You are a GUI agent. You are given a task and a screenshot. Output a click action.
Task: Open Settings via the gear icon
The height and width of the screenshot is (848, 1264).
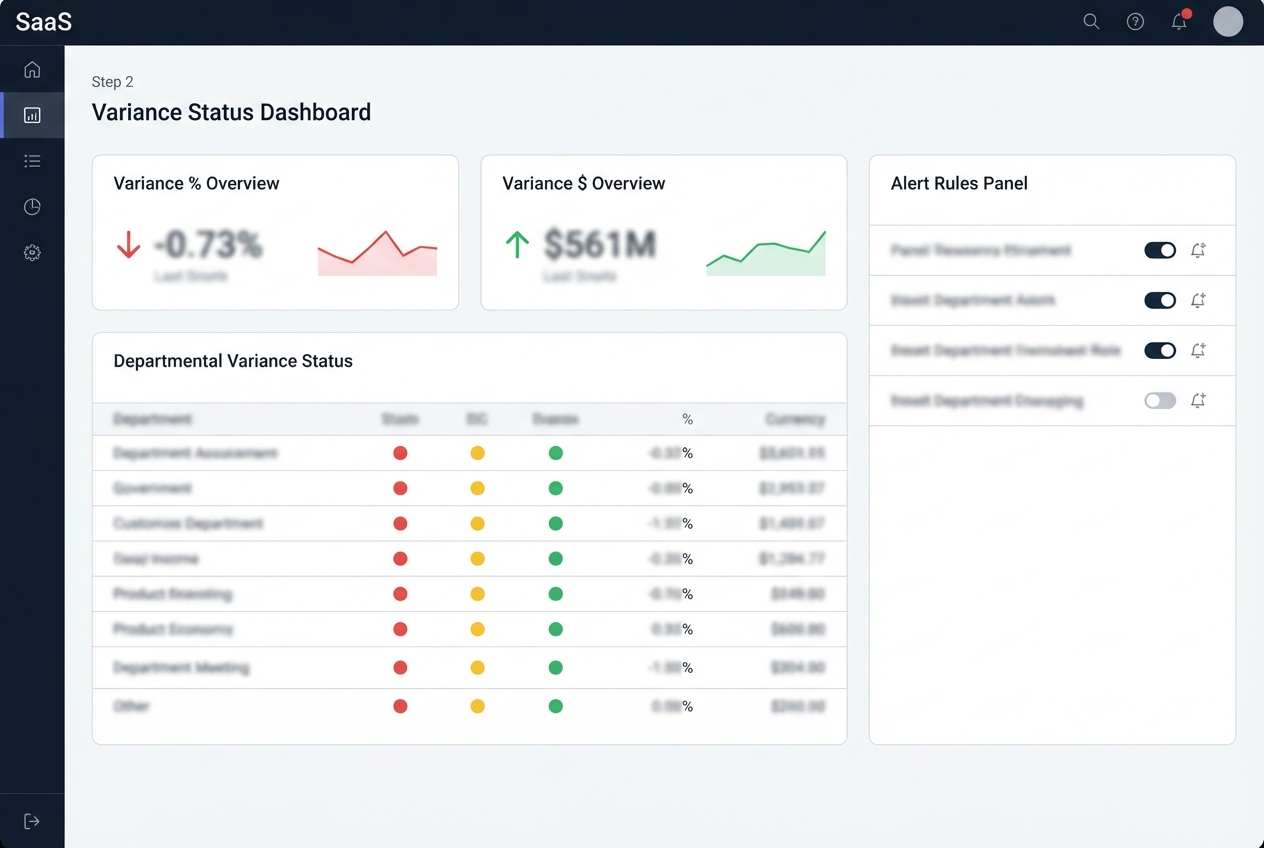point(32,252)
